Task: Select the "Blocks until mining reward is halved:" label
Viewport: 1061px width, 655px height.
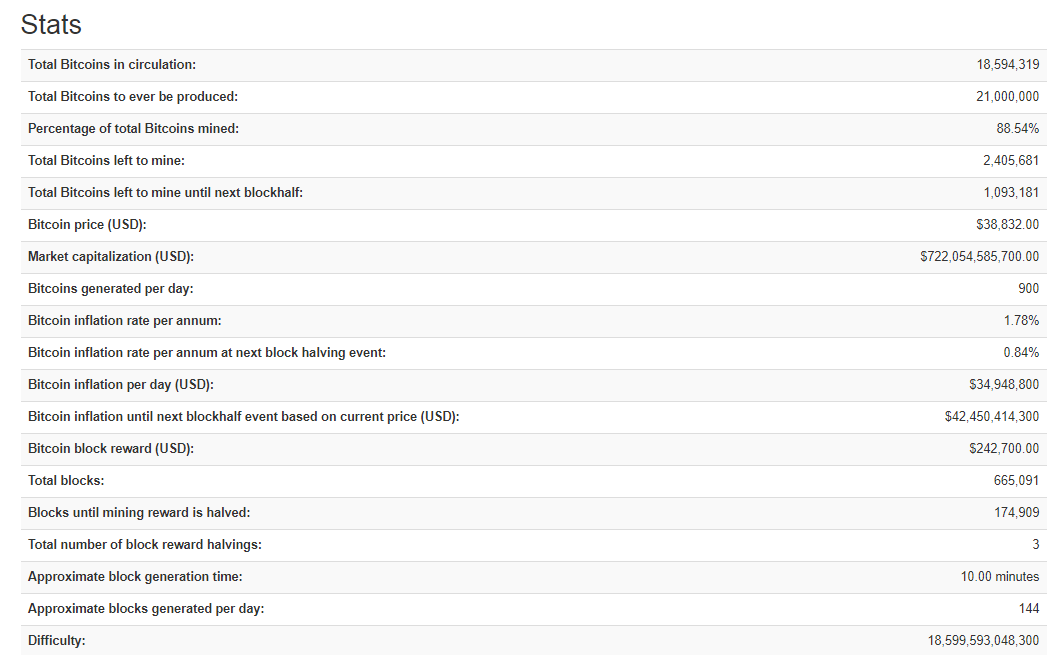Action: point(139,513)
